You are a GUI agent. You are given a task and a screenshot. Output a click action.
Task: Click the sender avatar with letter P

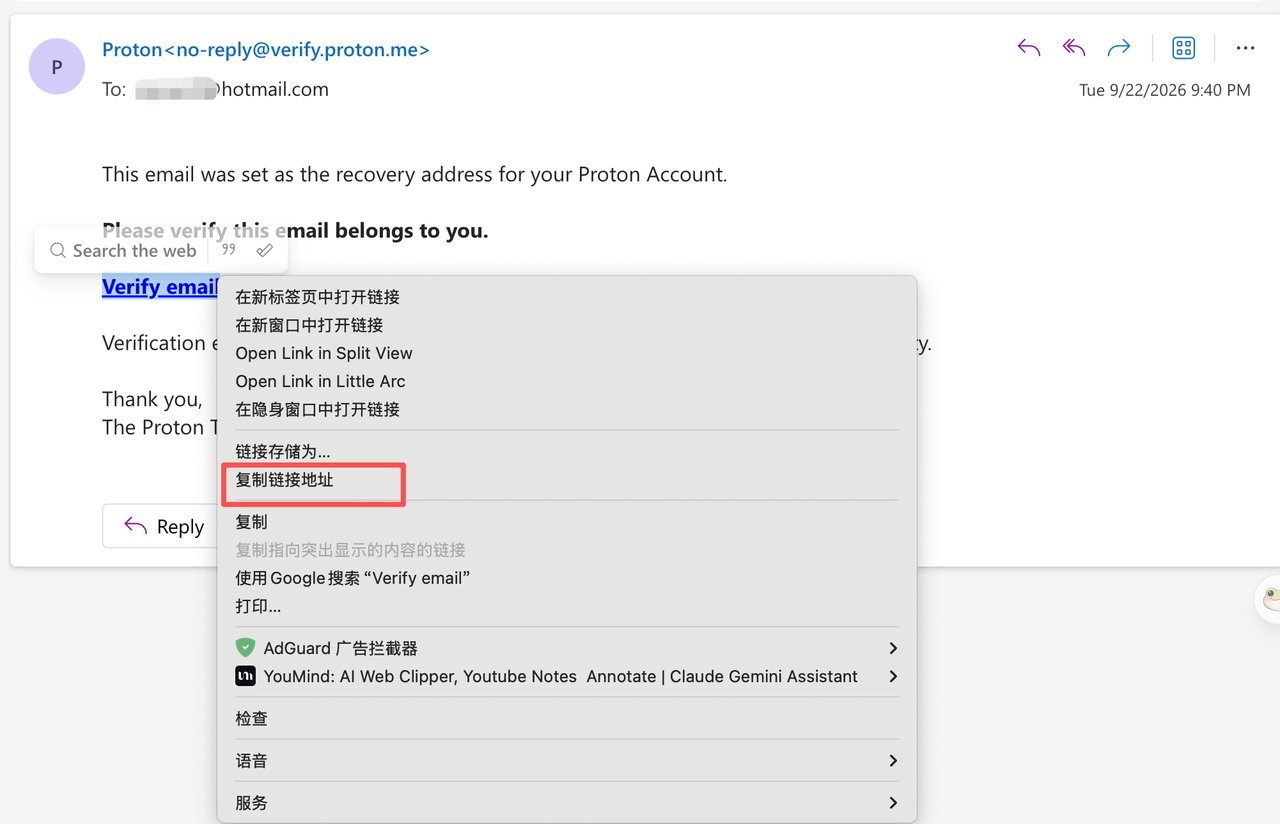click(57, 67)
